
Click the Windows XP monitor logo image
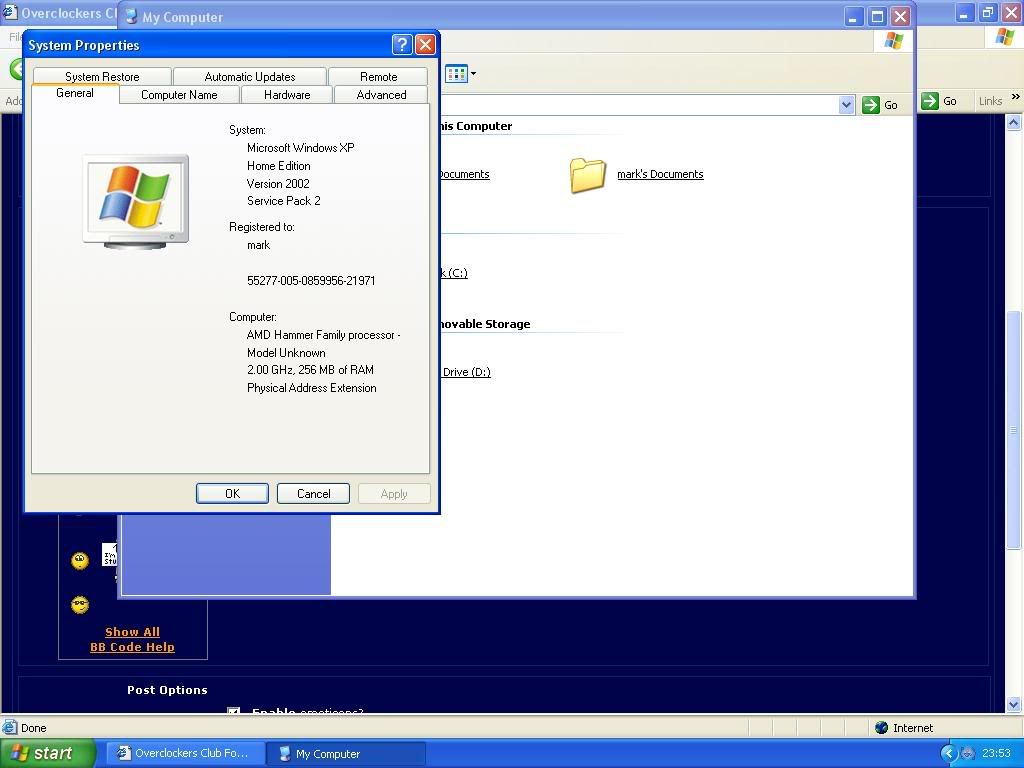point(135,201)
